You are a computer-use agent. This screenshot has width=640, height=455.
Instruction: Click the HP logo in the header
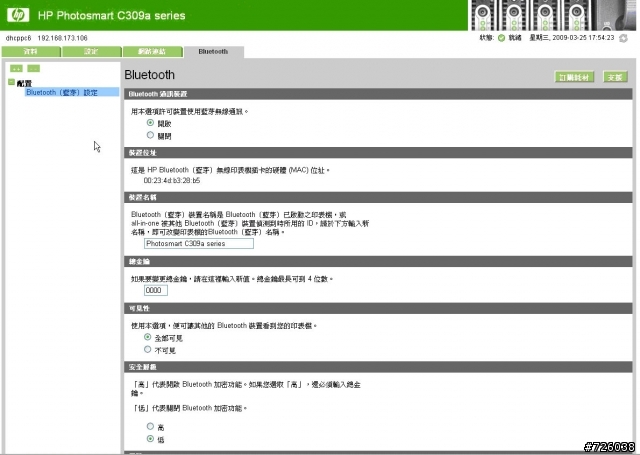18,15
